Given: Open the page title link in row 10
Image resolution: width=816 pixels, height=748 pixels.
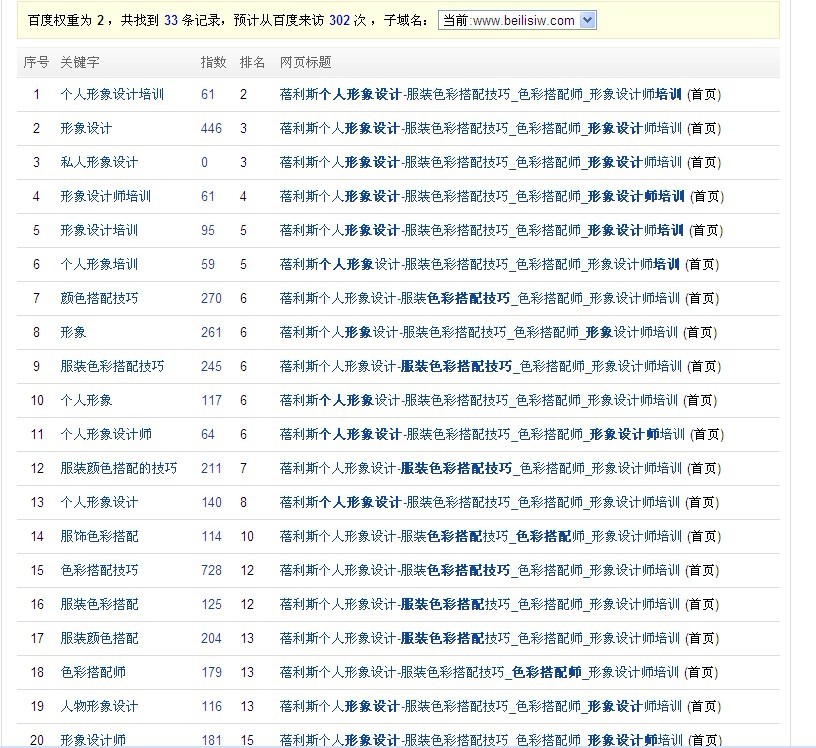Looking at the screenshot, I should pyautogui.click(x=480, y=401).
